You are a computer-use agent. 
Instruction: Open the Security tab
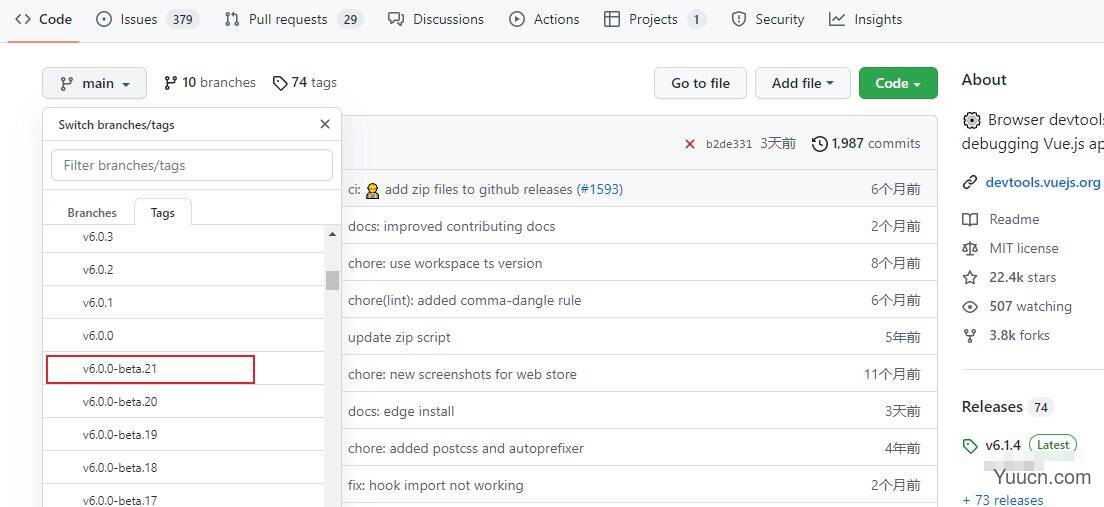[x=767, y=20]
